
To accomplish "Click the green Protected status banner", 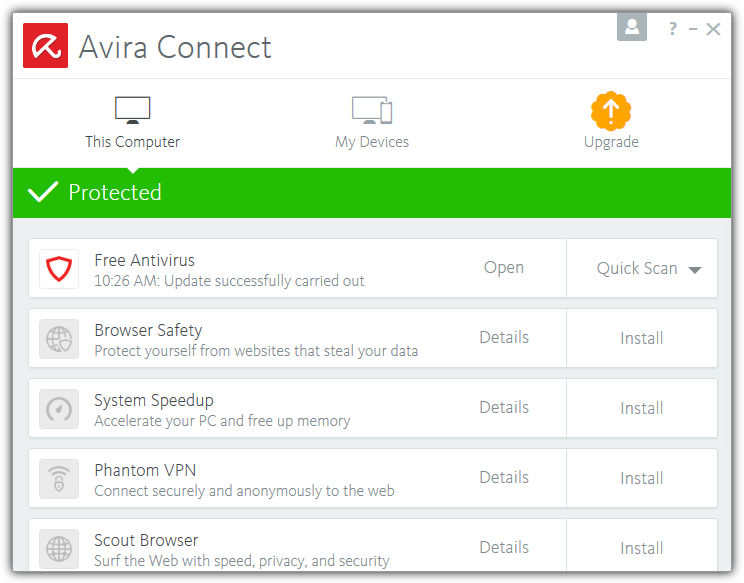I will 372,192.
